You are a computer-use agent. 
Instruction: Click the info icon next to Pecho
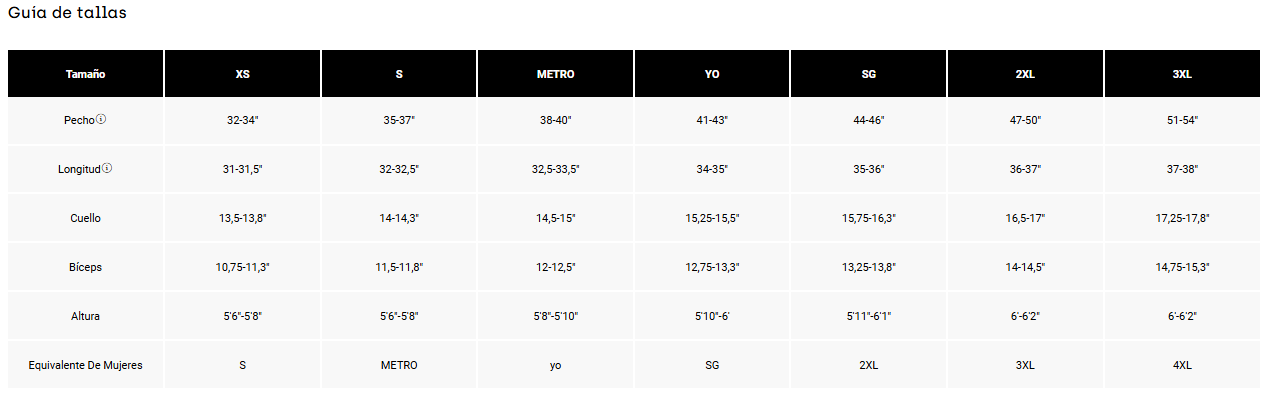coord(101,120)
